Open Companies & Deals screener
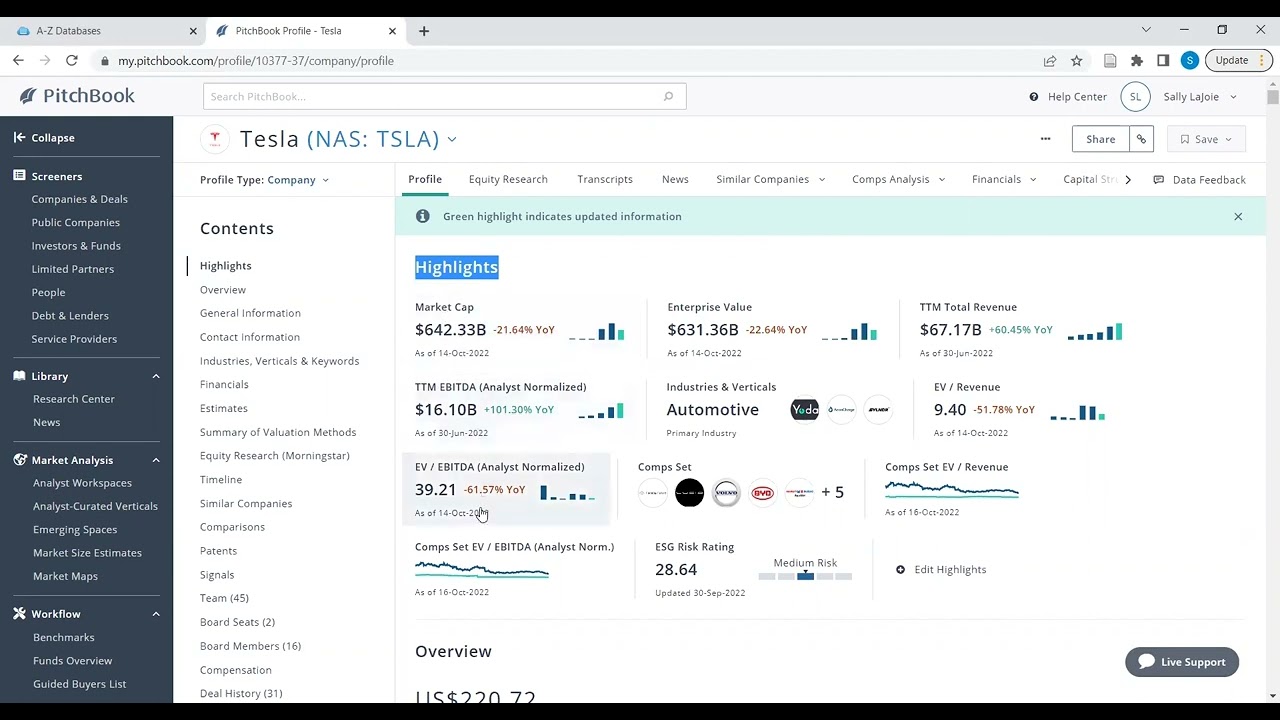The width and height of the screenshot is (1280, 720). [x=79, y=199]
